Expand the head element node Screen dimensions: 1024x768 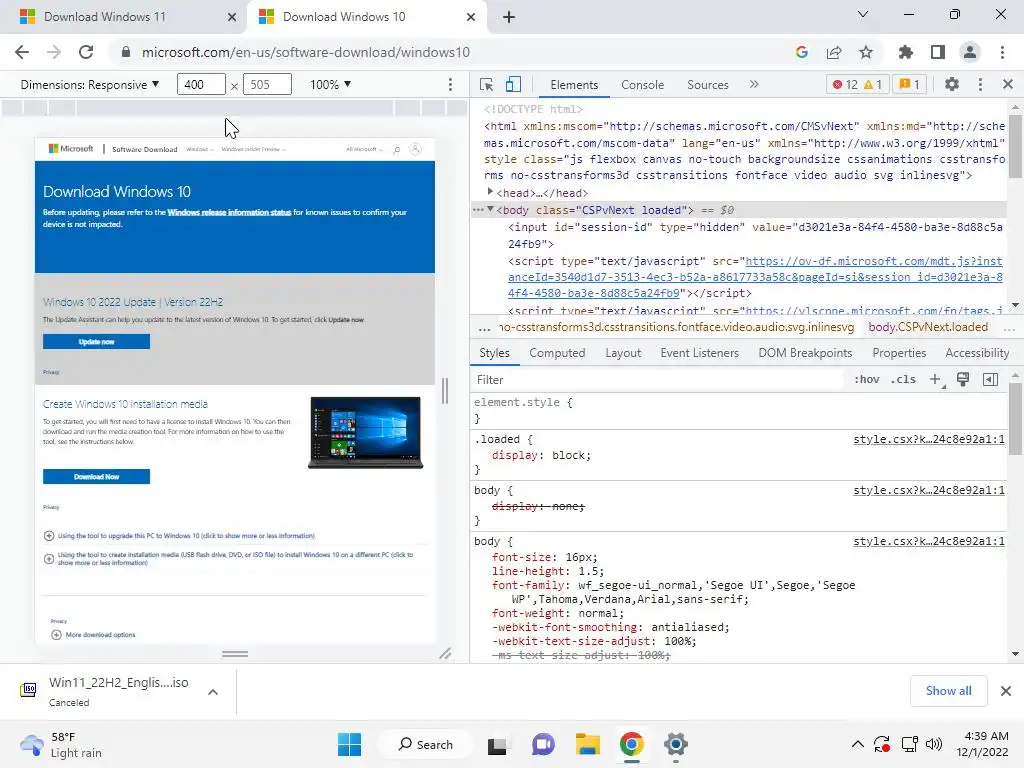(490, 192)
